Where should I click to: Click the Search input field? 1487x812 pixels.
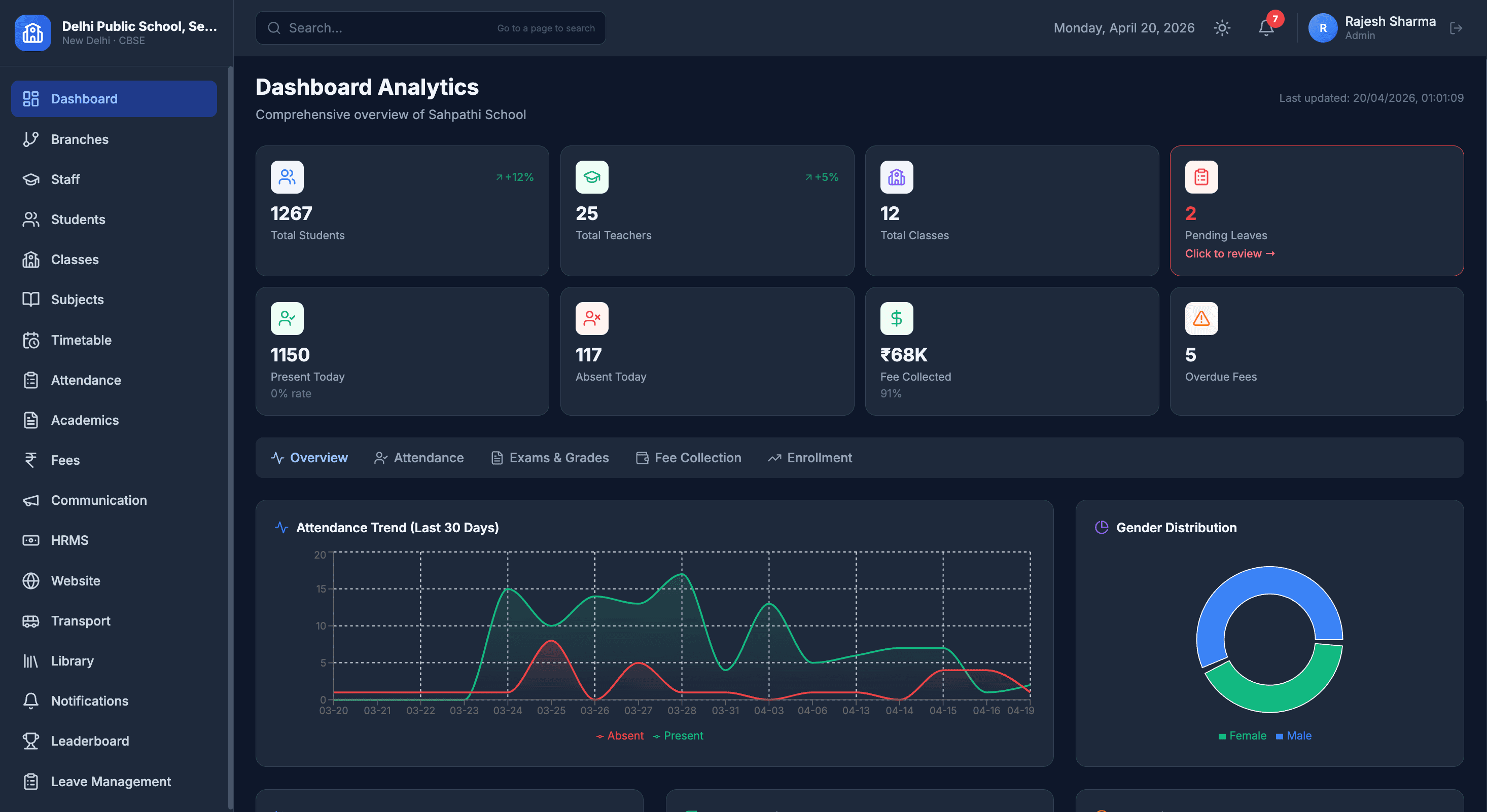[x=431, y=28]
